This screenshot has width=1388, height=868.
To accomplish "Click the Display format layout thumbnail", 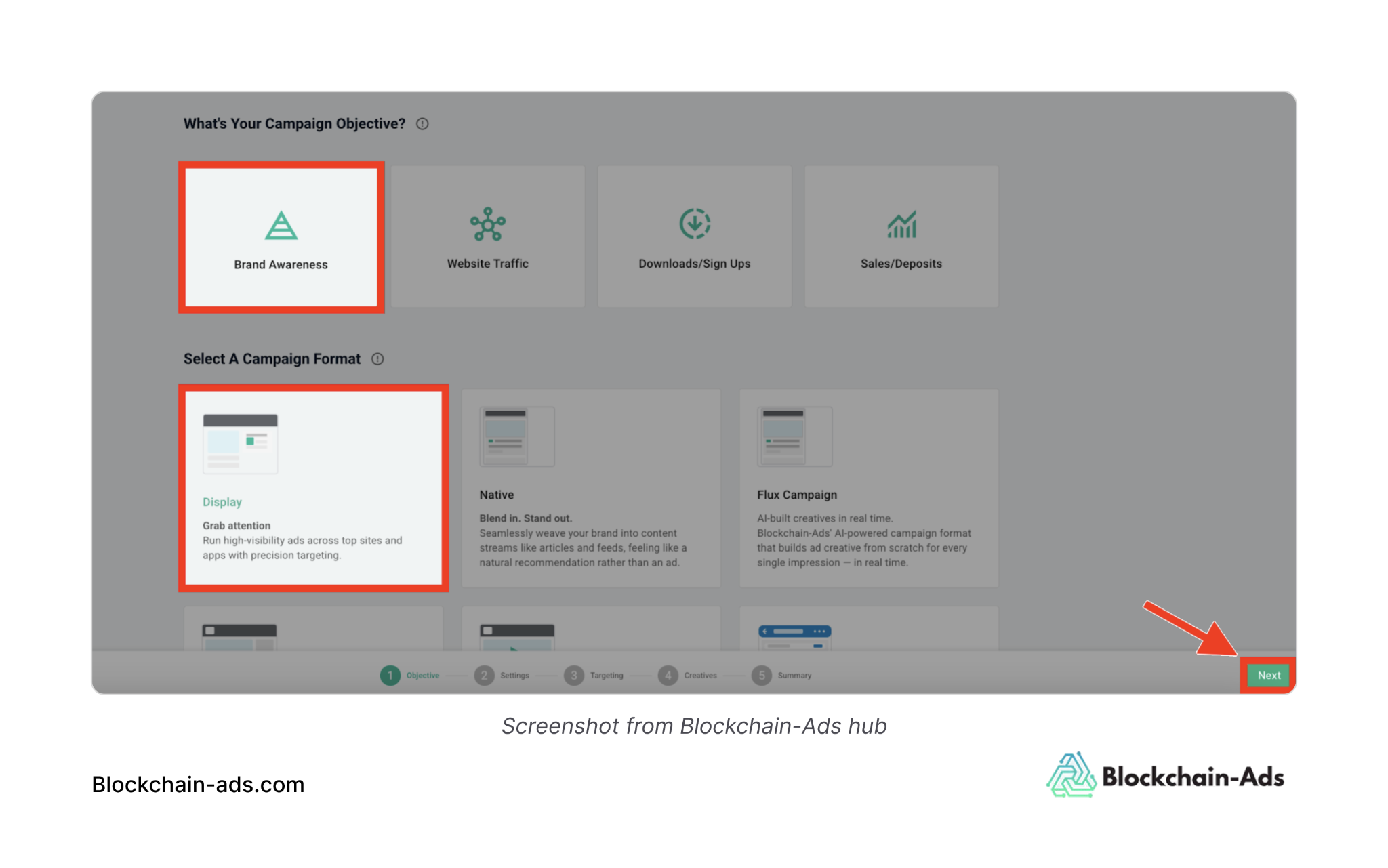I will coord(241,444).
